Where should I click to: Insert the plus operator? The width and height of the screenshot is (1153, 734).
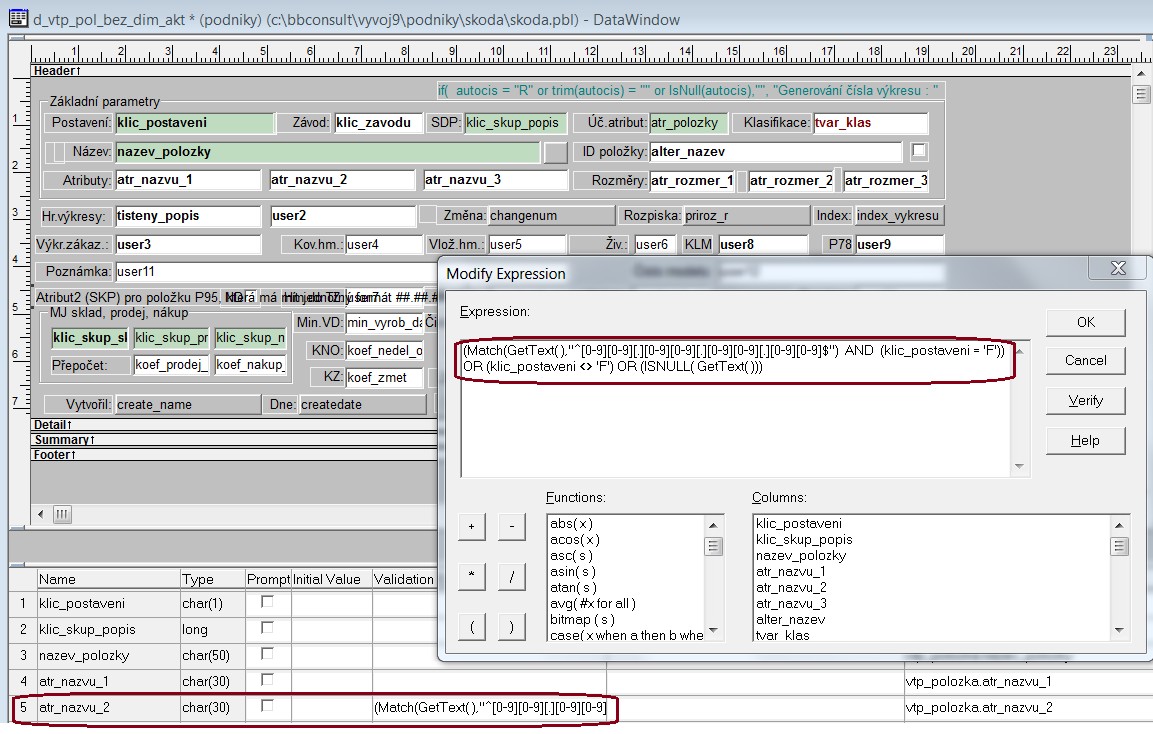tap(471, 527)
